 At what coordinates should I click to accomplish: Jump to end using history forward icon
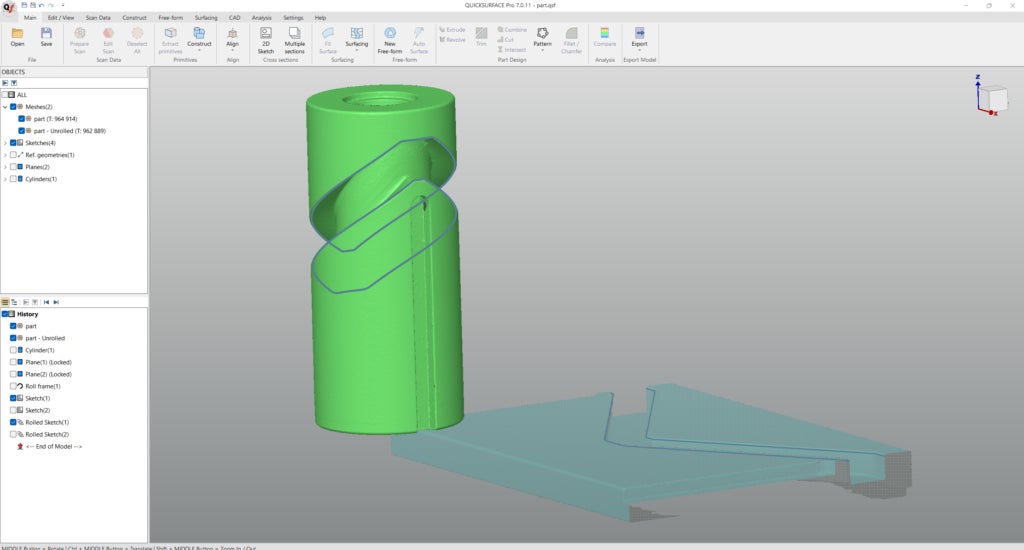pos(56,301)
